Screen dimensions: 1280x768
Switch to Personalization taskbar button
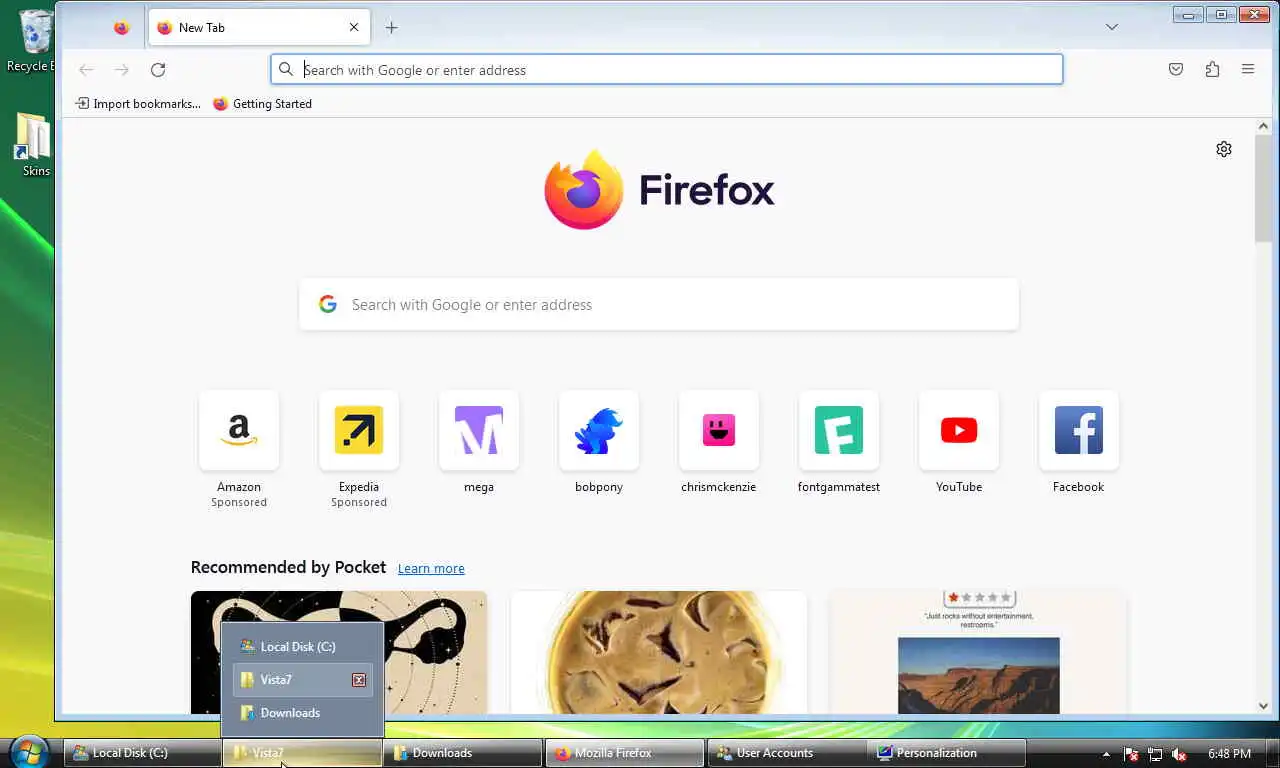tap(947, 753)
